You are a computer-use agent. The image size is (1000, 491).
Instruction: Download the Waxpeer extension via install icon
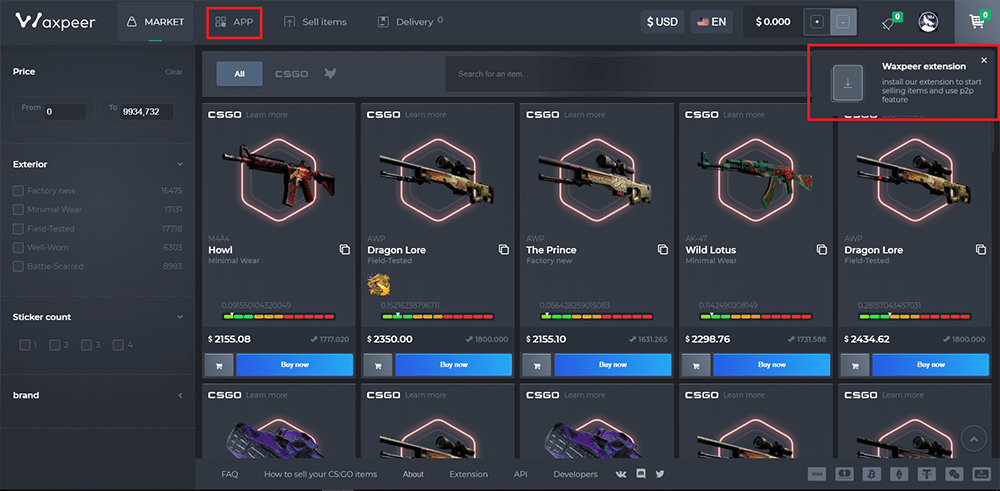point(848,83)
